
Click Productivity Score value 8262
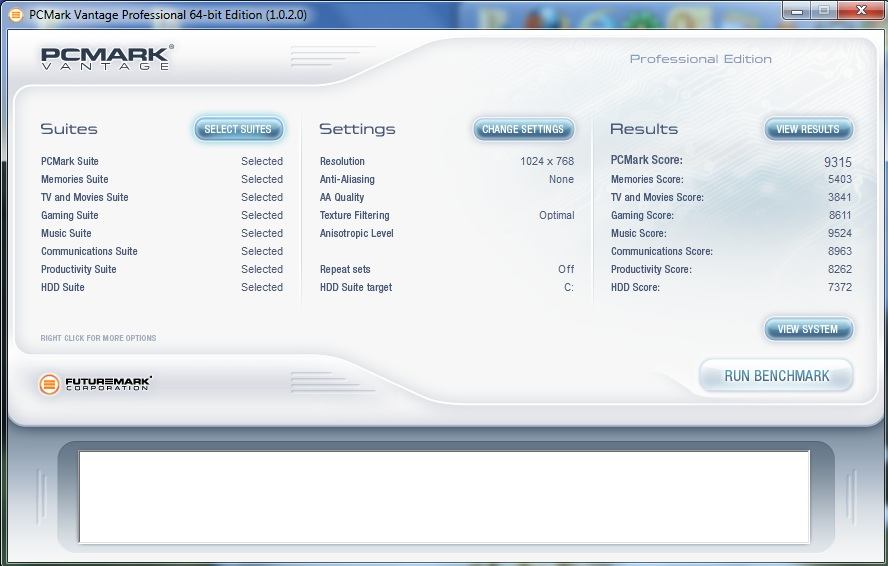[x=840, y=270]
